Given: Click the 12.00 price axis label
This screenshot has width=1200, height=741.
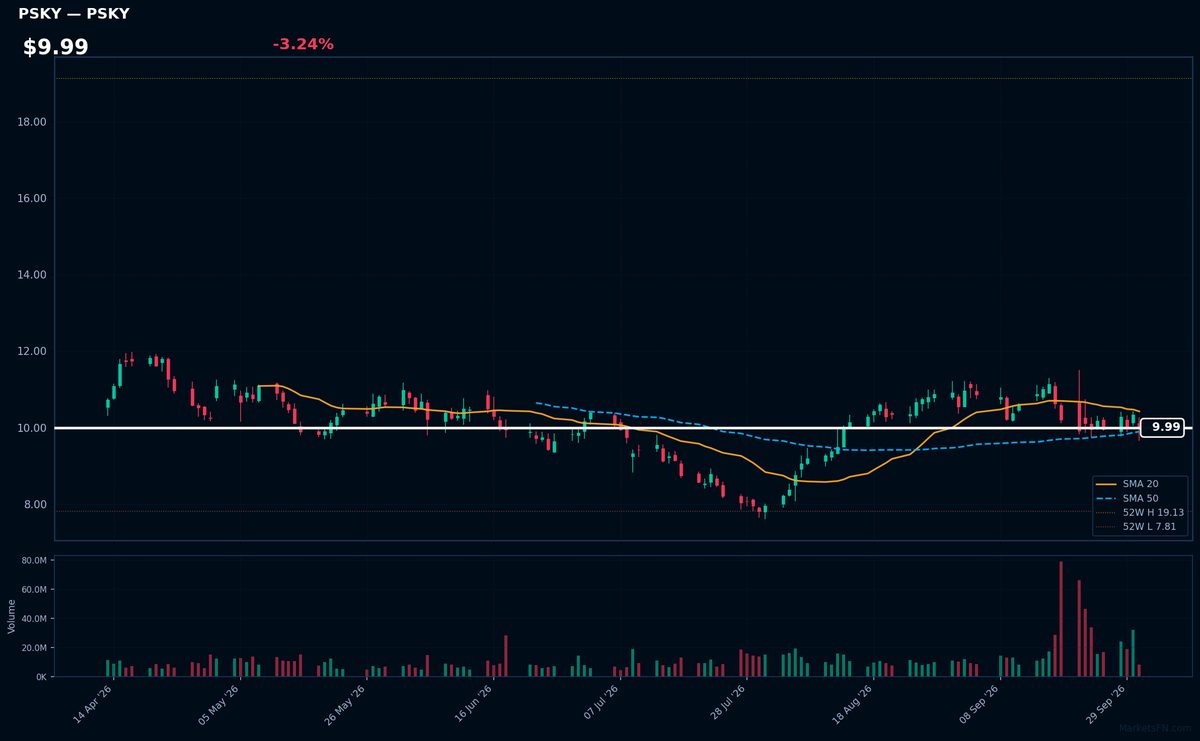Looking at the screenshot, I should 32,352.
